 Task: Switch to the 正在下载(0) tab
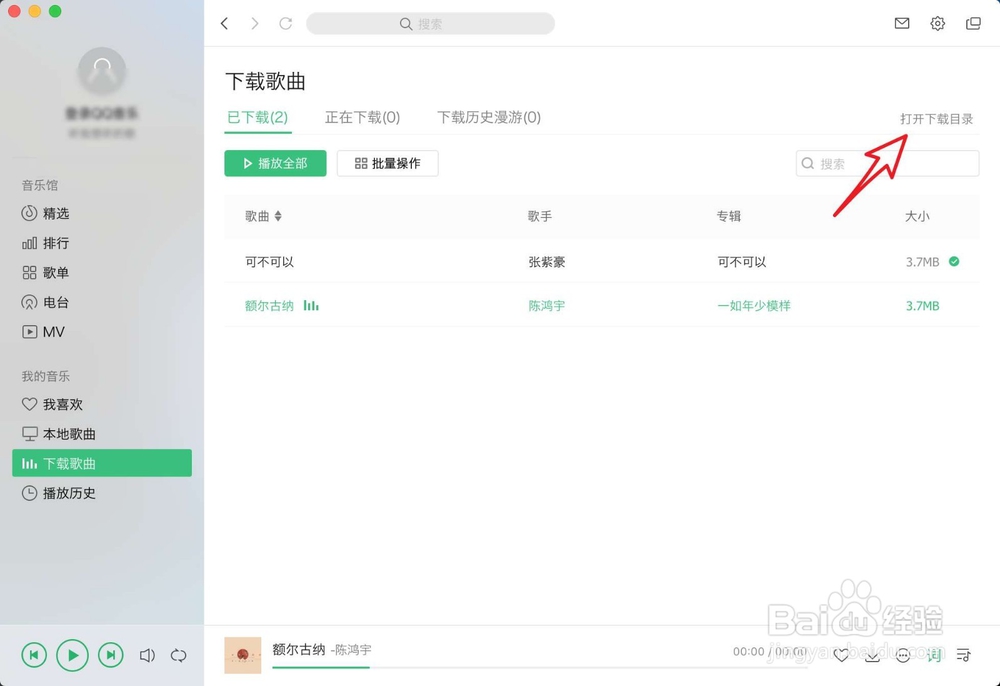pos(362,117)
